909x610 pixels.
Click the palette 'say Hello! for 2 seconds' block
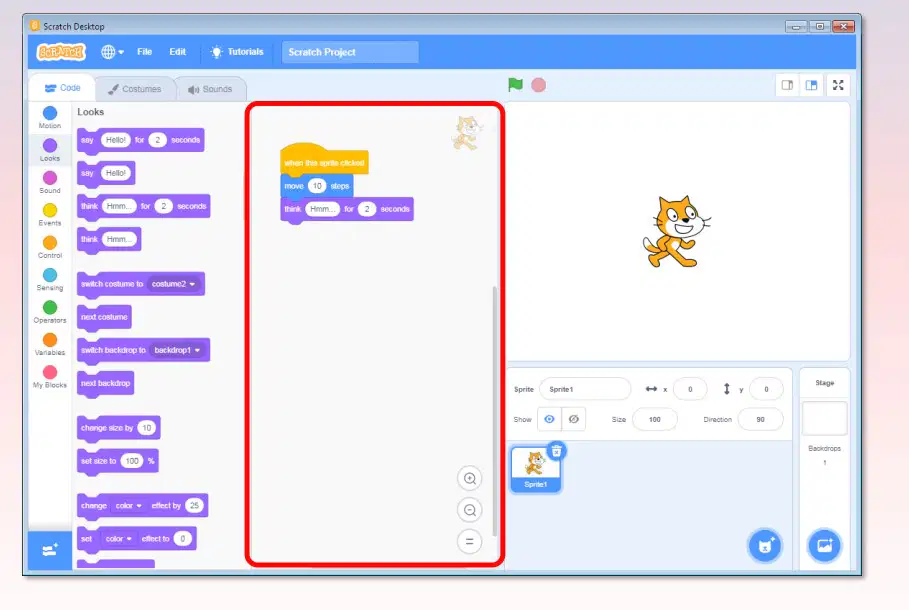click(x=140, y=140)
